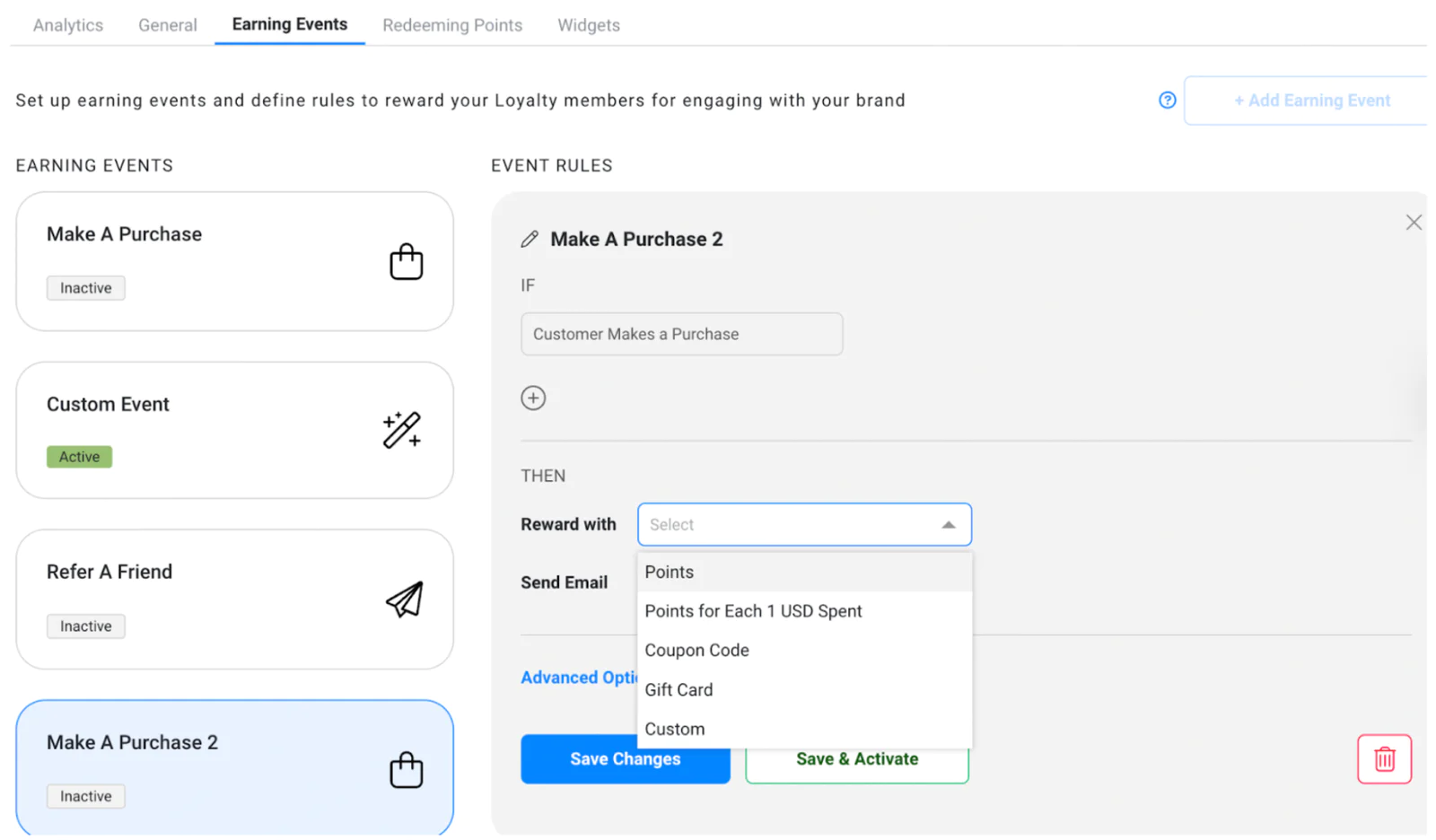1436x840 pixels.
Task: Pick the Coupon Code reward option
Action: (x=696, y=651)
